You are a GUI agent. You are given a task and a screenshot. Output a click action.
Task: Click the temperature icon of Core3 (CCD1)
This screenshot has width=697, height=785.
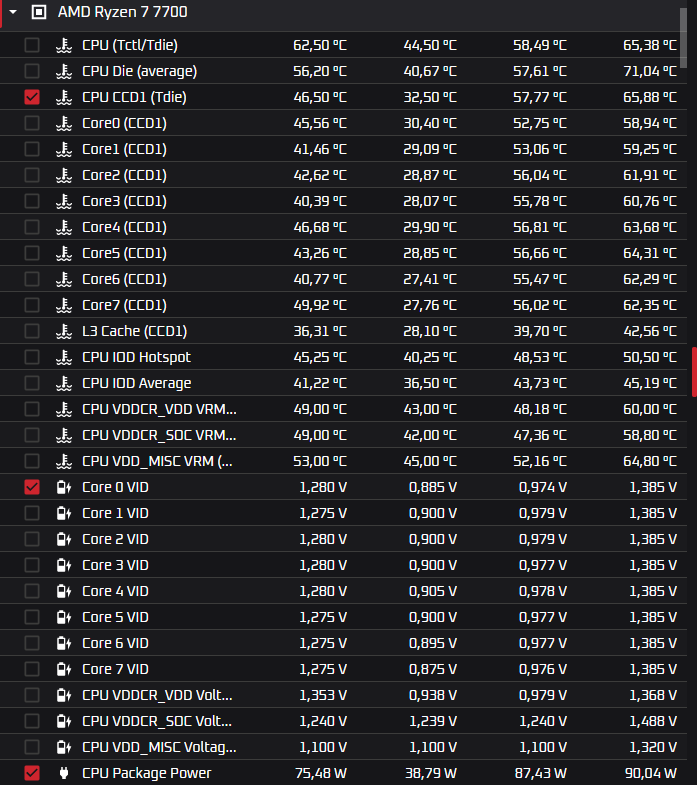(x=64, y=201)
